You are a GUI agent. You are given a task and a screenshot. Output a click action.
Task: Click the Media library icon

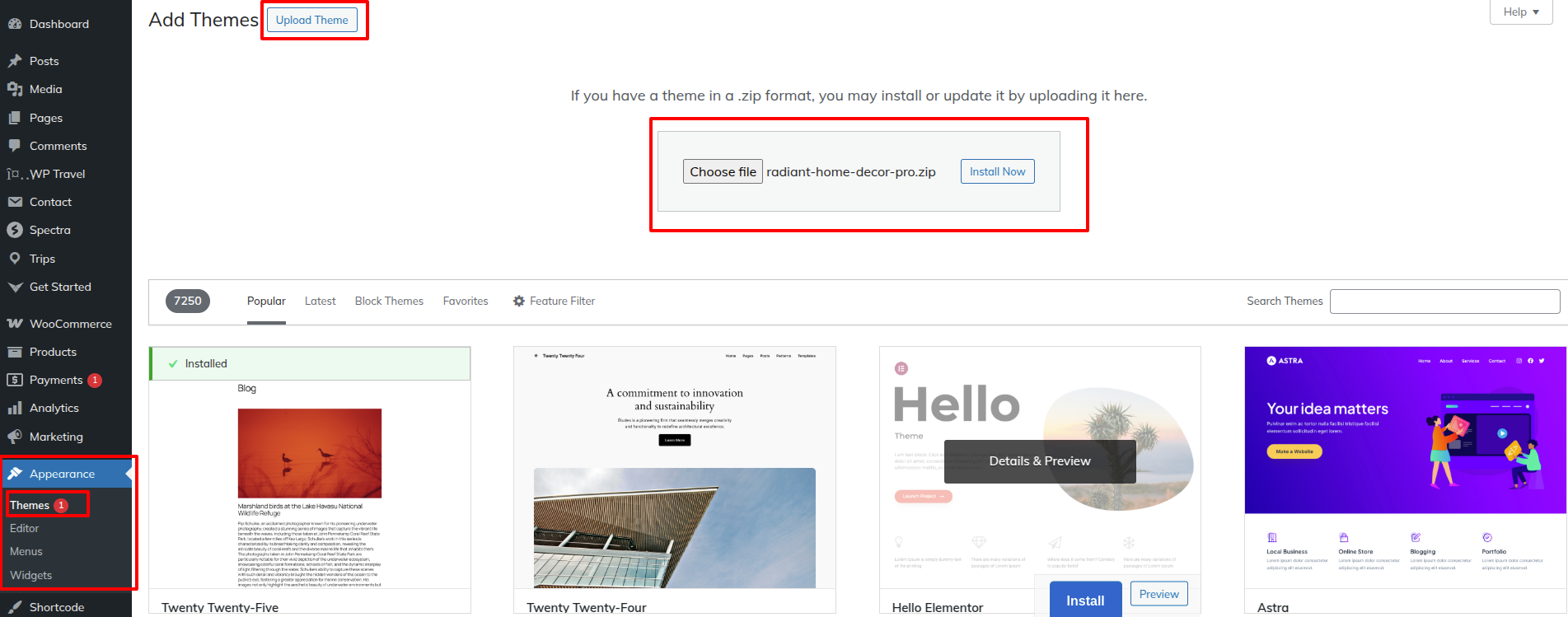[15, 89]
